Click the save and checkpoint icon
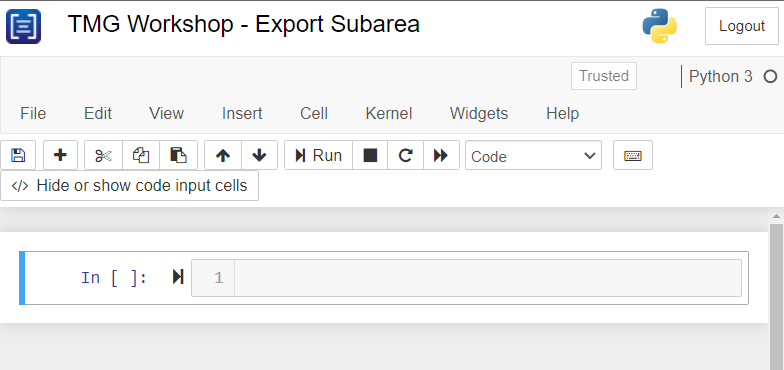The width and height of the screenshot is (784, 370). pyautogui.click(x=18, y=156)
